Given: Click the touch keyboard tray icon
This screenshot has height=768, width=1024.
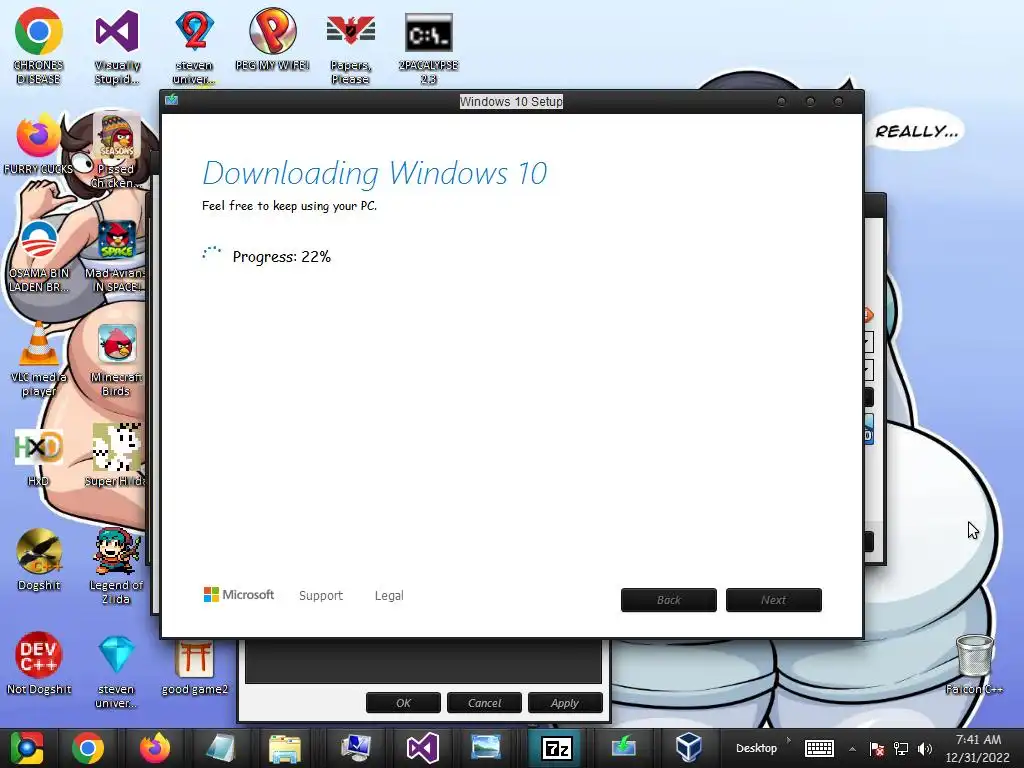Looking at the screenshot, I should click(819, 748).
